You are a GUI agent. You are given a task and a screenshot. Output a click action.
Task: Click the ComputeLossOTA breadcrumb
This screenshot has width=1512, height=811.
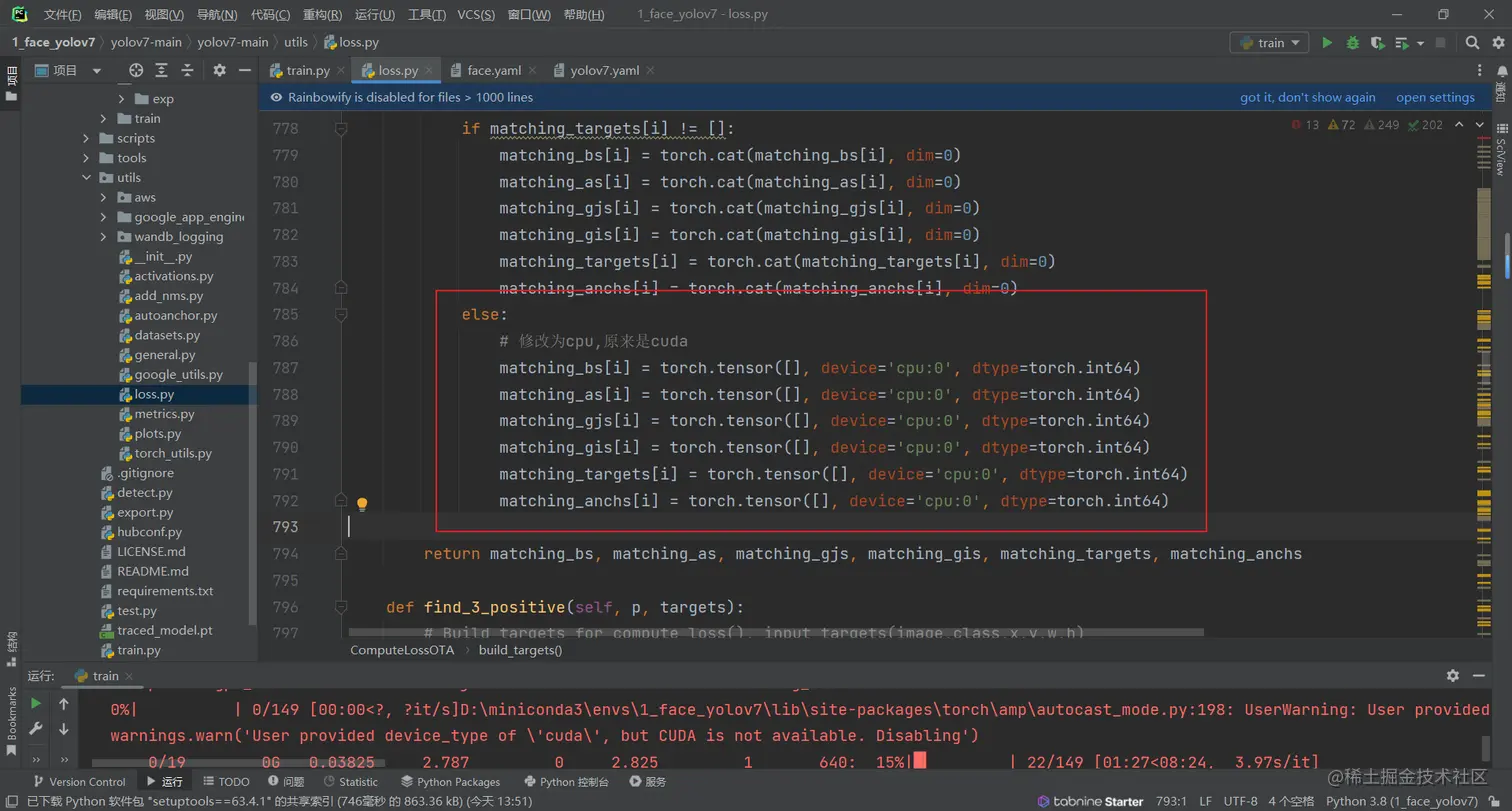tap(402, 649)
